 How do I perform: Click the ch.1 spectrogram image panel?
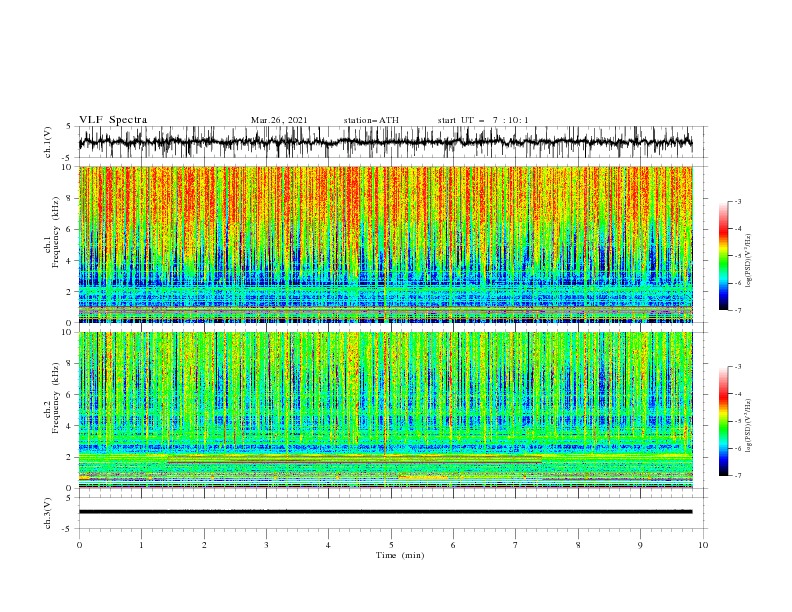pos(385,244)
